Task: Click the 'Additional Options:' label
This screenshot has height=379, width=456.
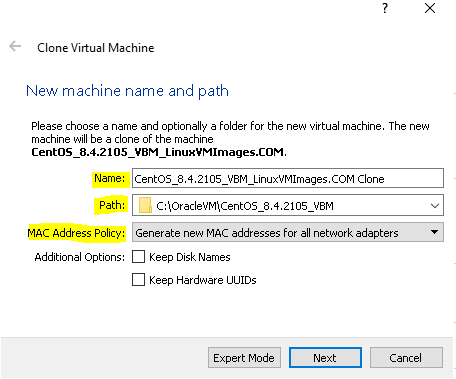Action: pos(80,257)
